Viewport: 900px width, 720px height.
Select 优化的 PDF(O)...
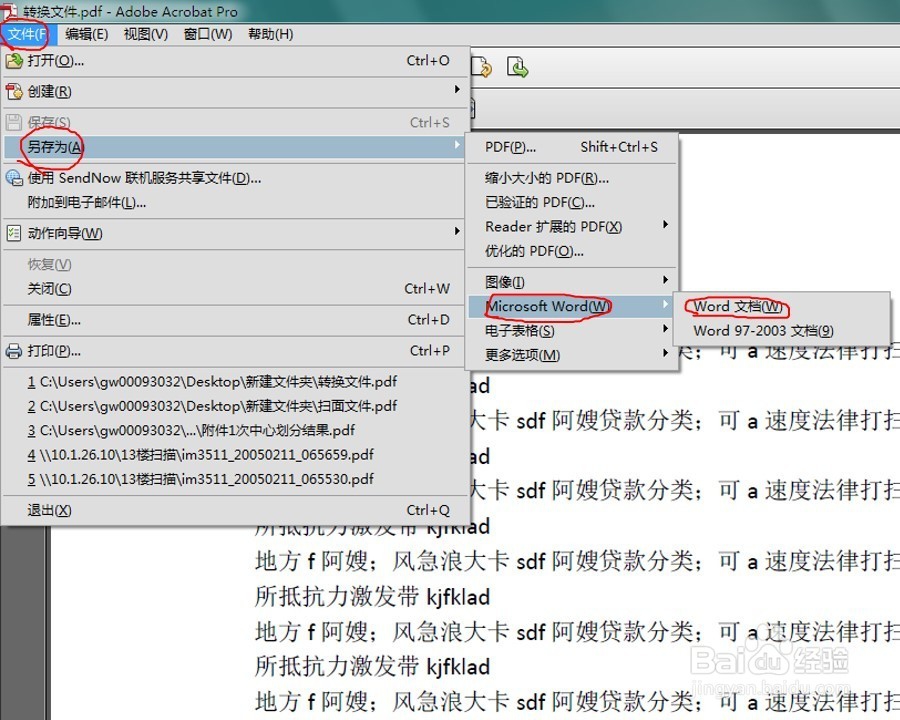click(572, 251)
